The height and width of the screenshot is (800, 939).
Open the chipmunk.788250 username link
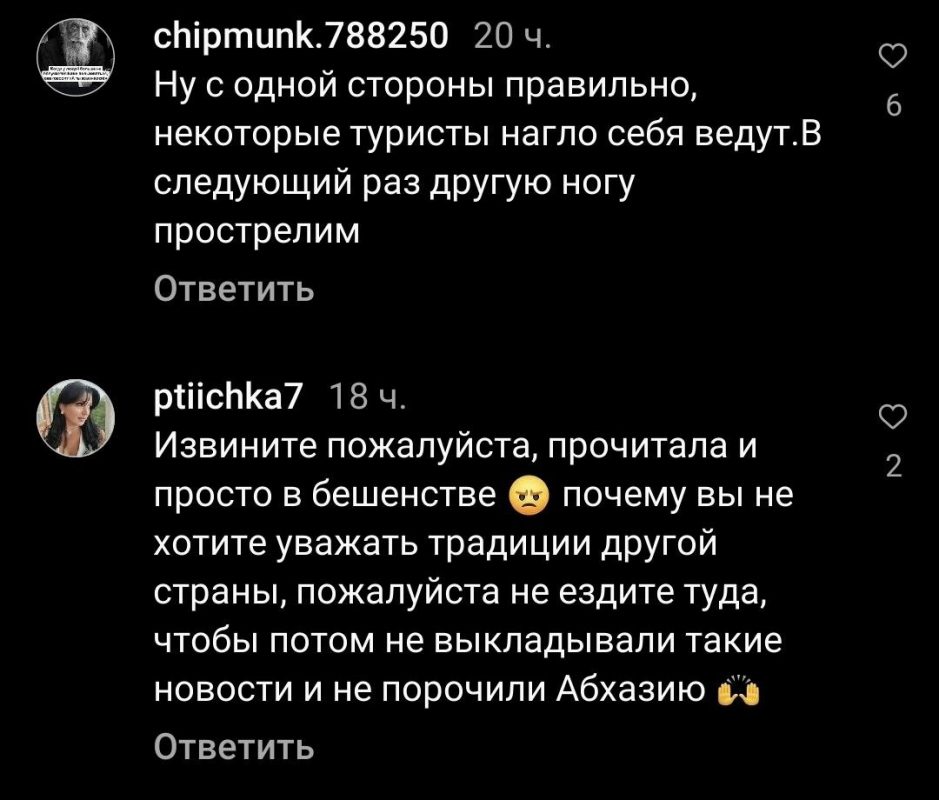point(301,38)
